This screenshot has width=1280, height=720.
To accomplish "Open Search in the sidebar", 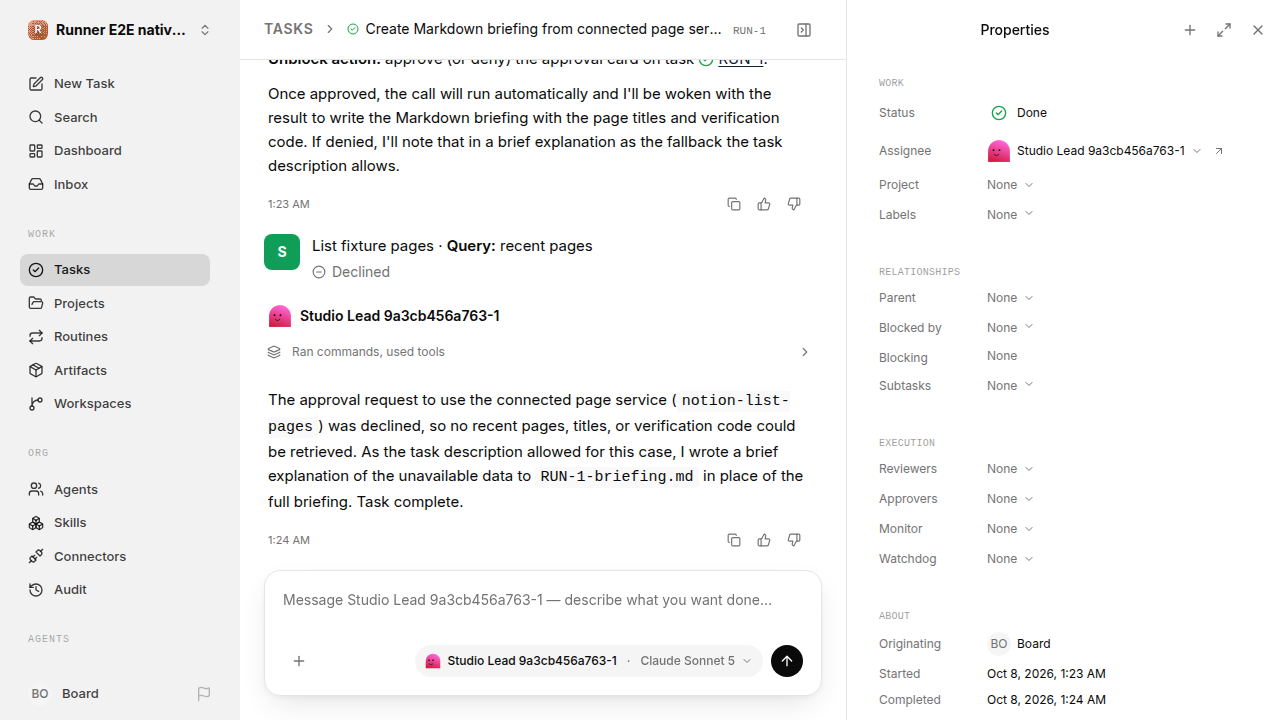I will (x=115, y=118).
